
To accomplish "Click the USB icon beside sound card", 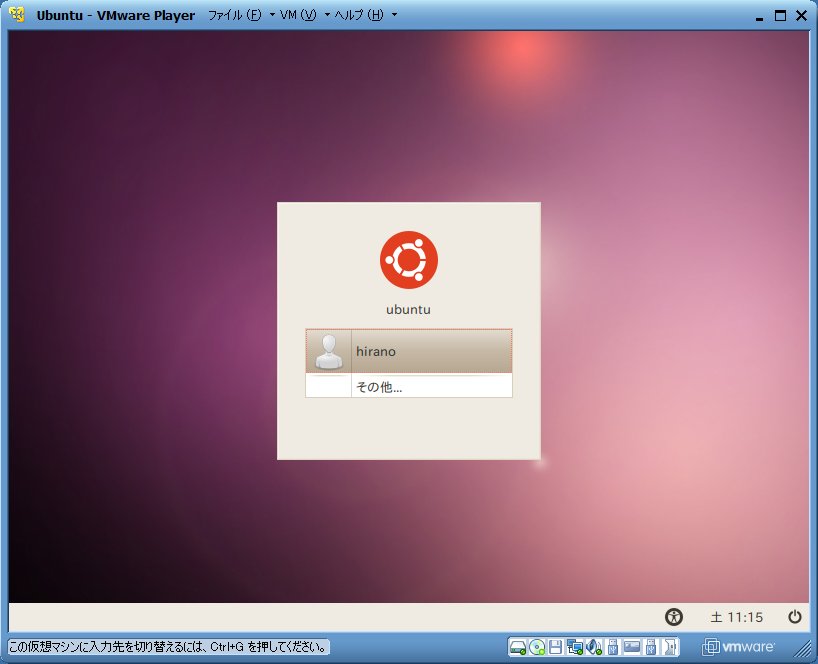I will tap(613, 647).
